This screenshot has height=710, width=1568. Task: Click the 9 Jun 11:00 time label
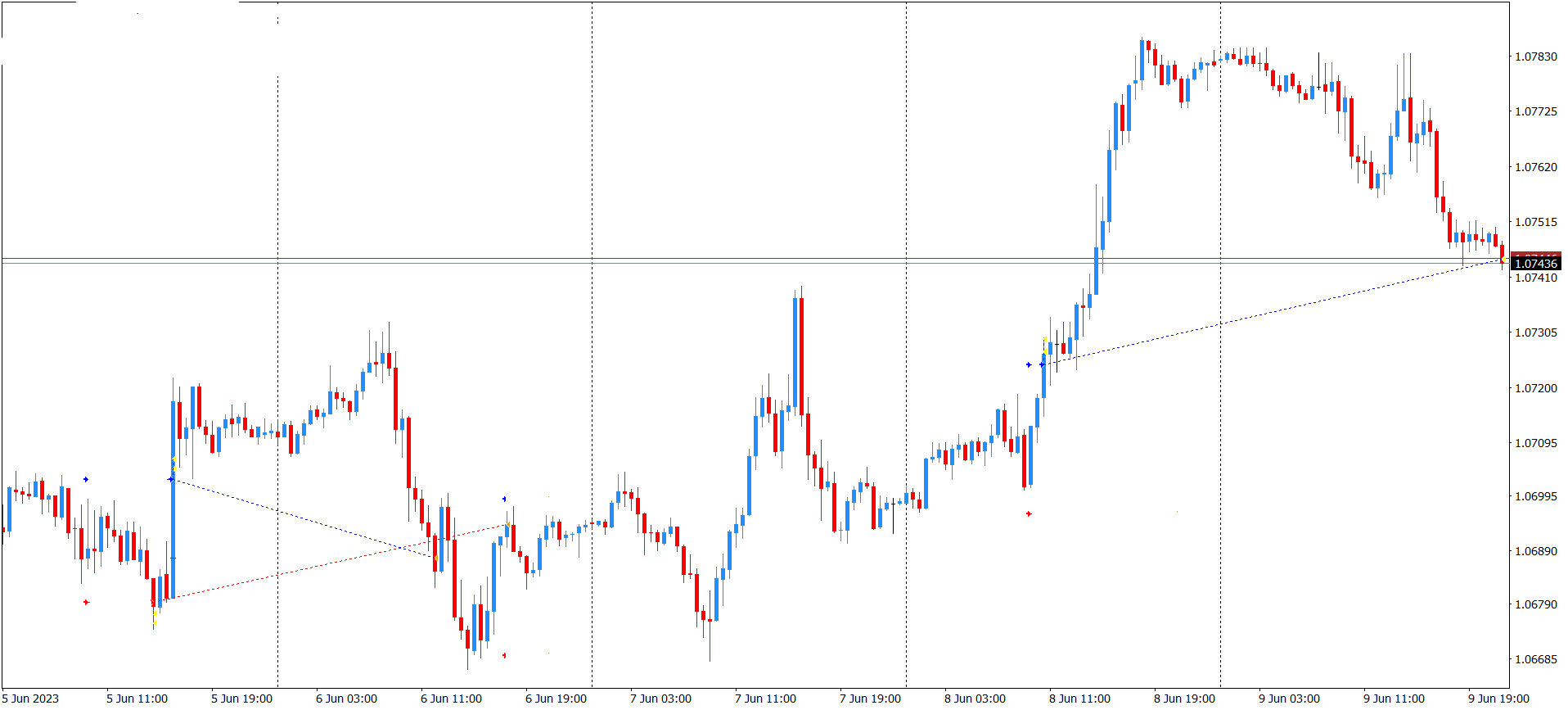coord(1394,699)
